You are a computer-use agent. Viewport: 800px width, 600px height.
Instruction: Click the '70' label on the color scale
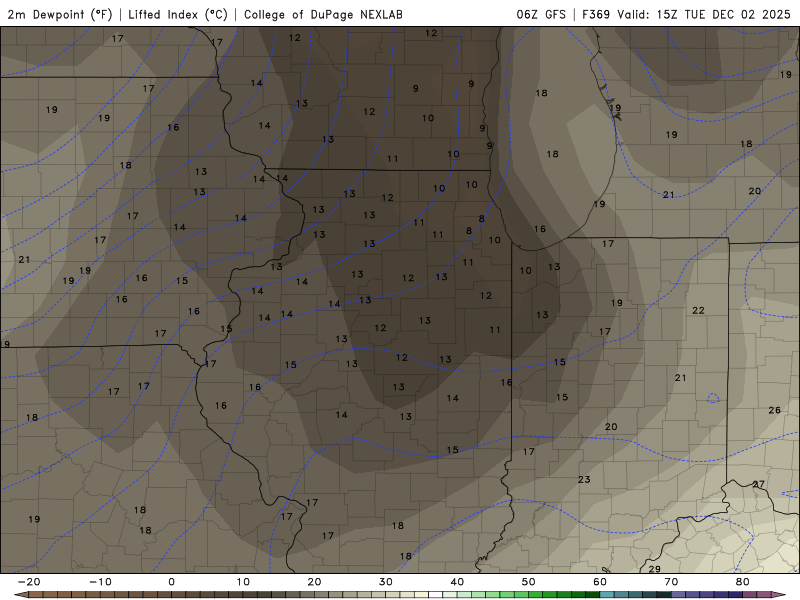pos(671,582)
